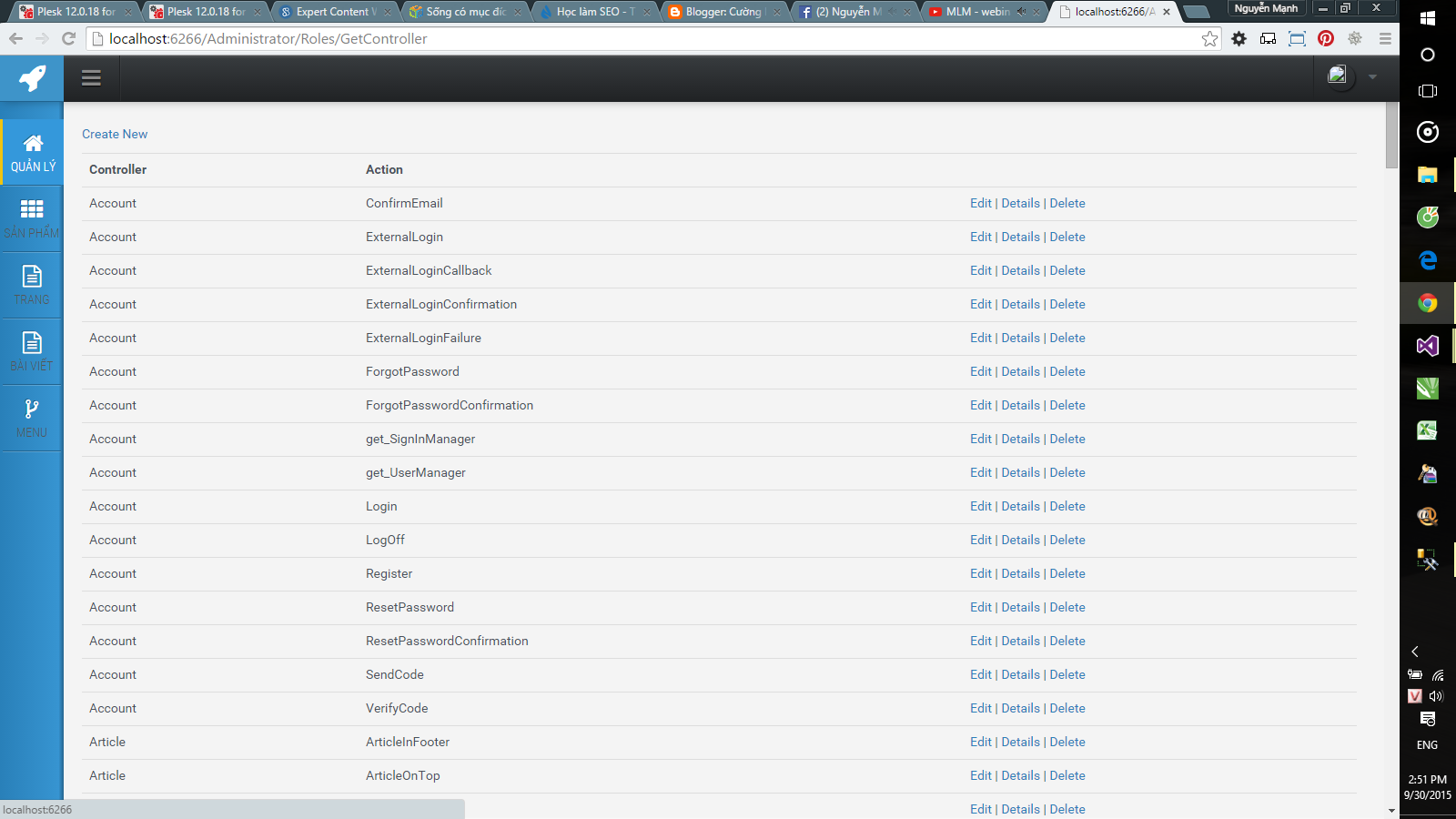Expand hidden icons in the system tray
Viewport: 1456px width, 819px height.
1414,652
